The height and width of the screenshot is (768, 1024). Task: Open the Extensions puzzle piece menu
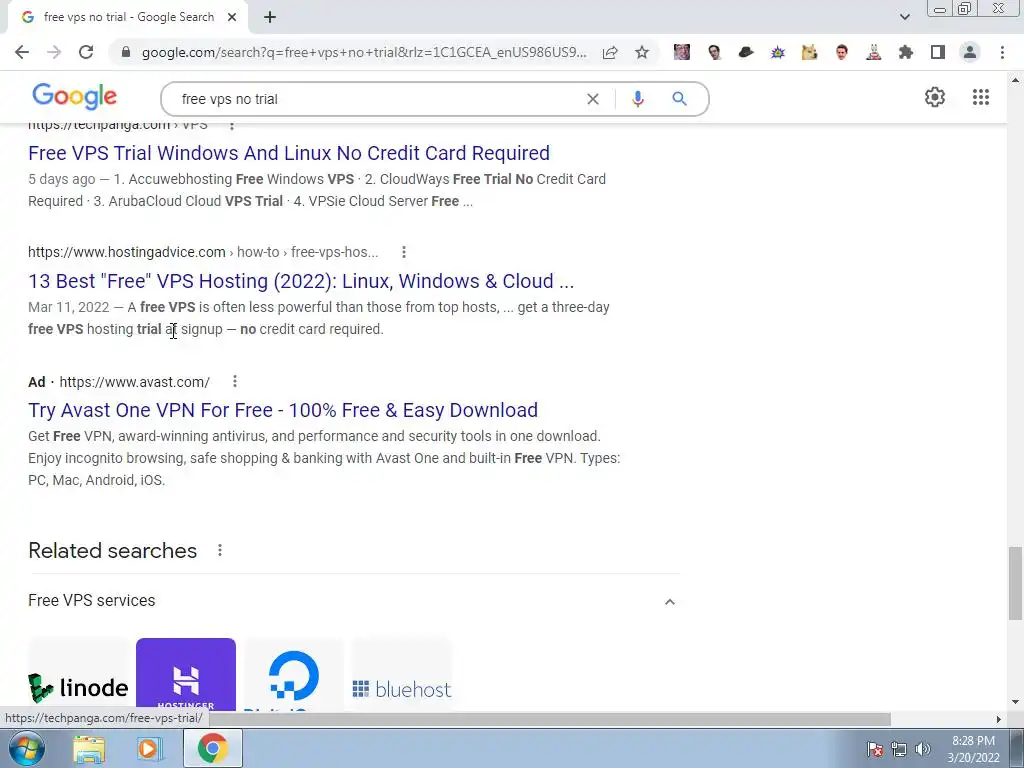tap(906, 52)
